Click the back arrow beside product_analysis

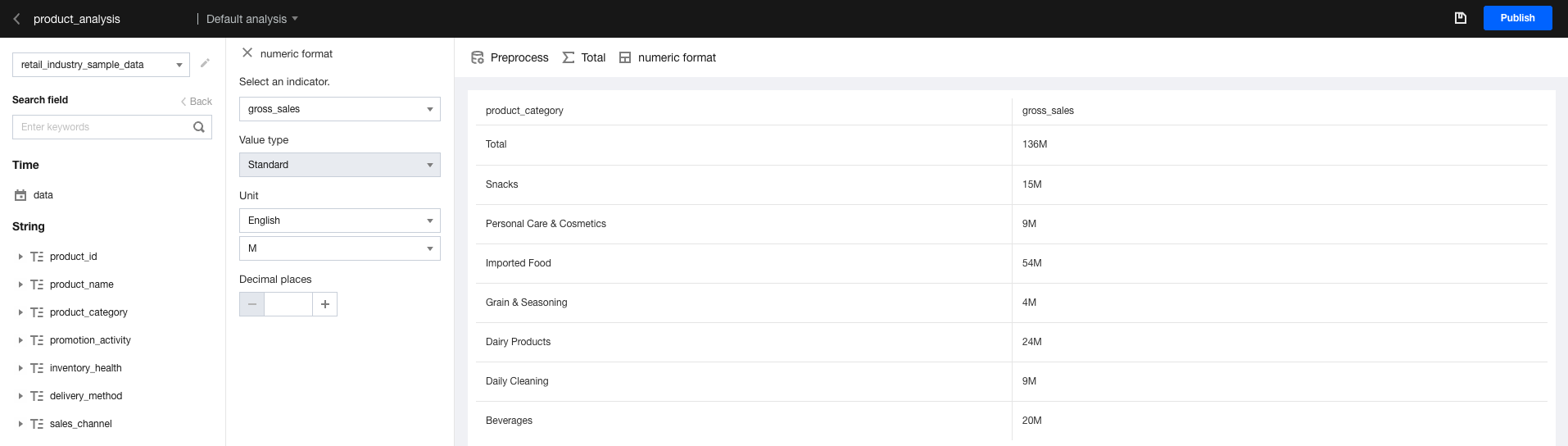[x=16, y=19]
